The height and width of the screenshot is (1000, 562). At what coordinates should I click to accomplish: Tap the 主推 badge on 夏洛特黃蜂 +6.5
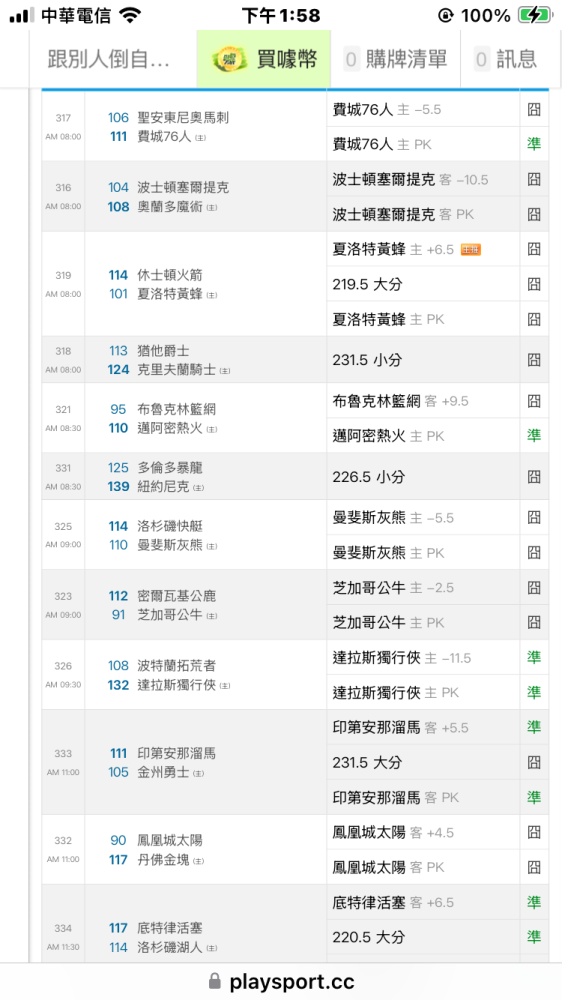point(470,250)
